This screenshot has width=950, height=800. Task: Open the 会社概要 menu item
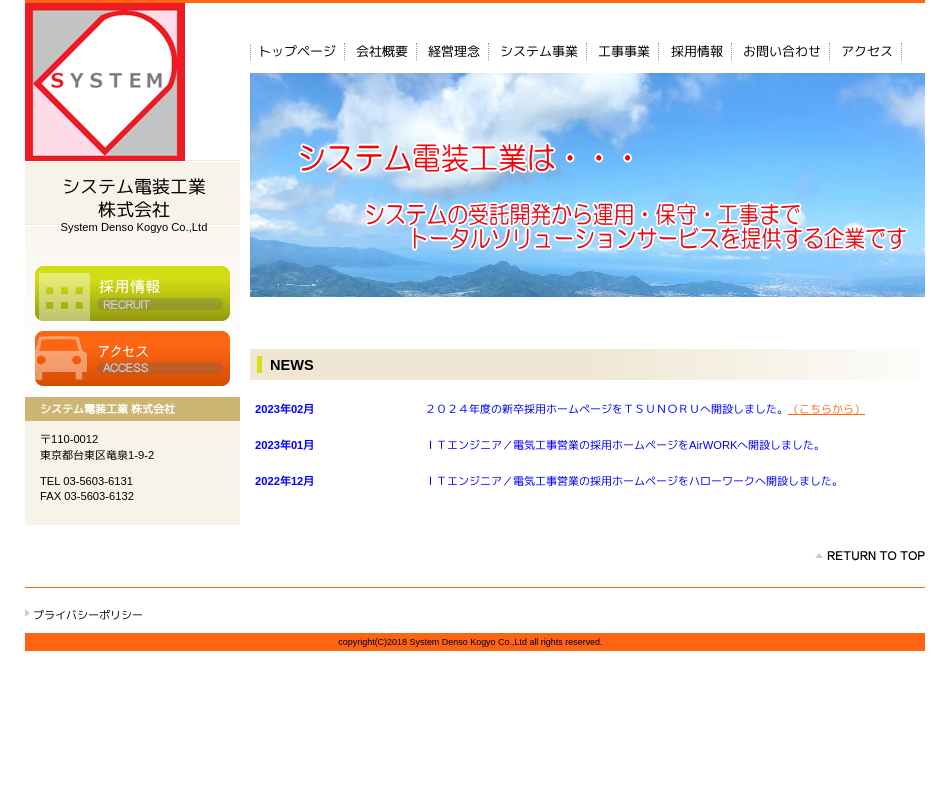382,52
